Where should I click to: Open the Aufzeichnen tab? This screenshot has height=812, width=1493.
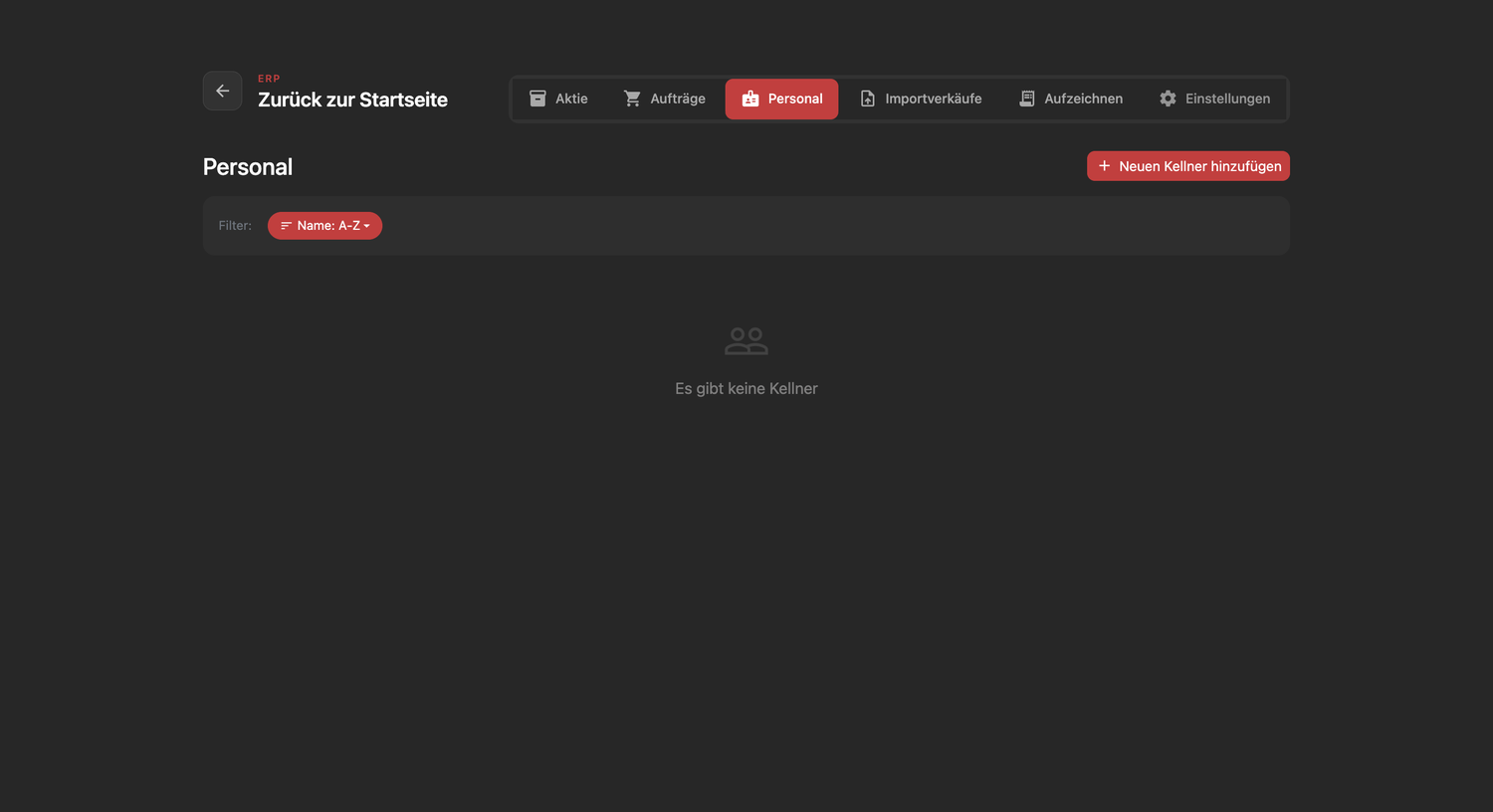(x=1071, y=99)
